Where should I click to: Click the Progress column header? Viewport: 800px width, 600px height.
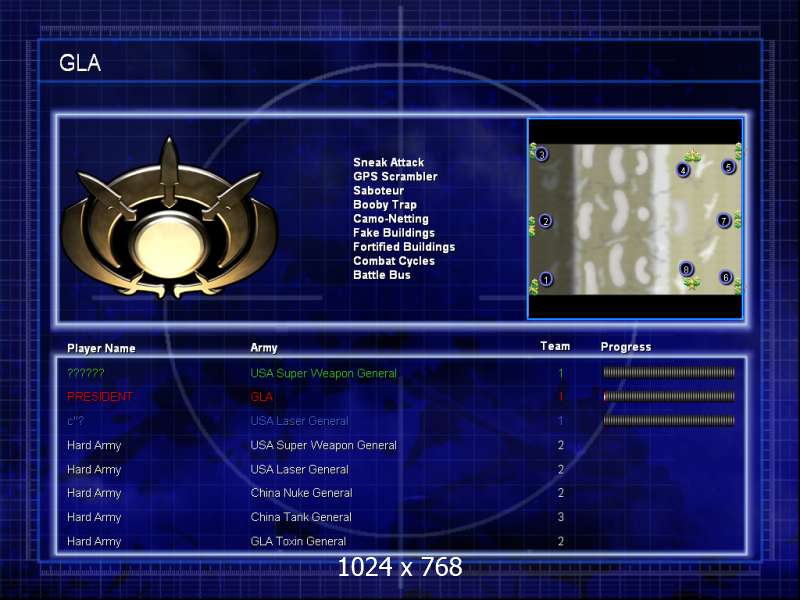(626, 347)
